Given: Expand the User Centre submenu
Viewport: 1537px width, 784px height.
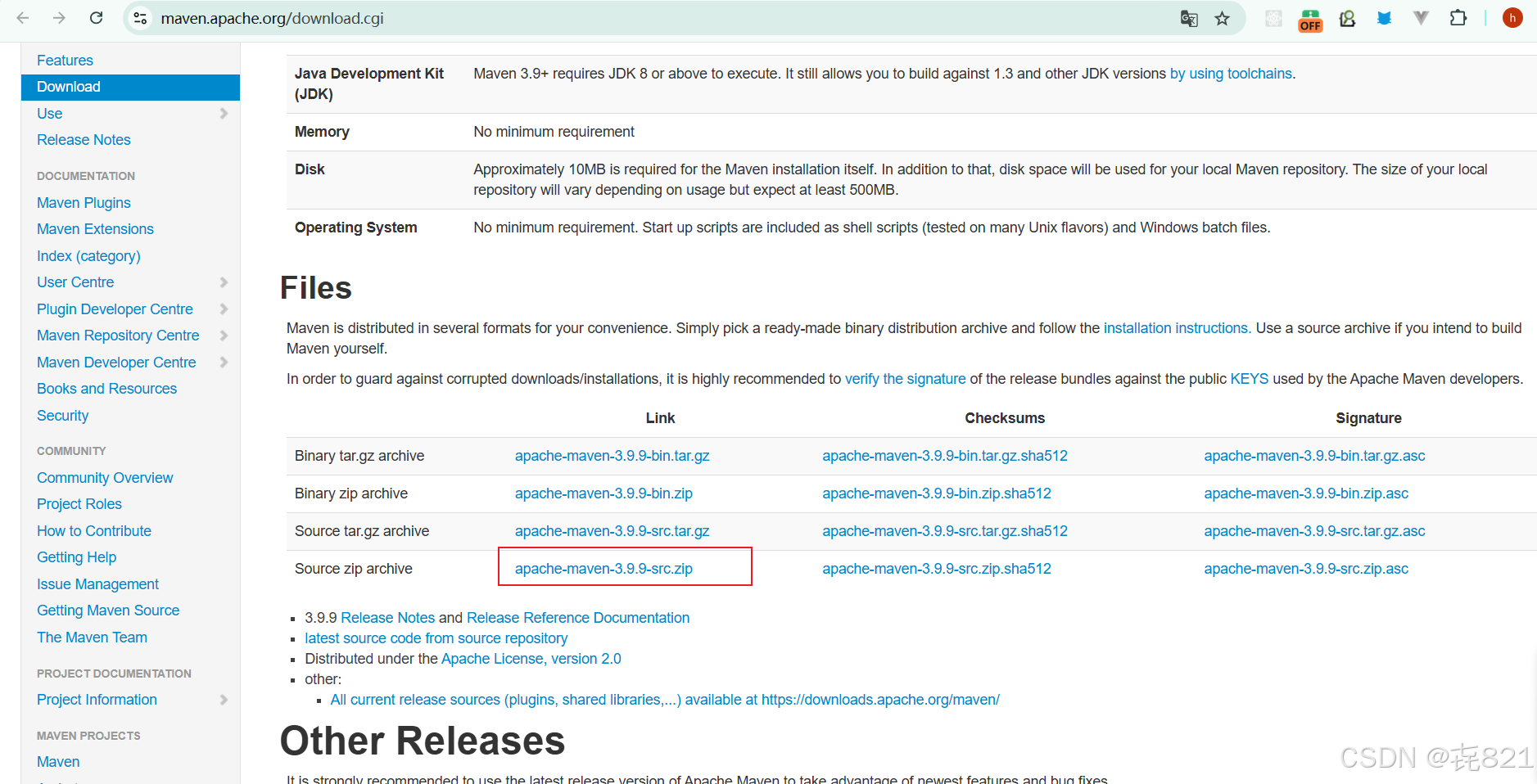Looking at the screenshot, I should [x=224, y=282].
